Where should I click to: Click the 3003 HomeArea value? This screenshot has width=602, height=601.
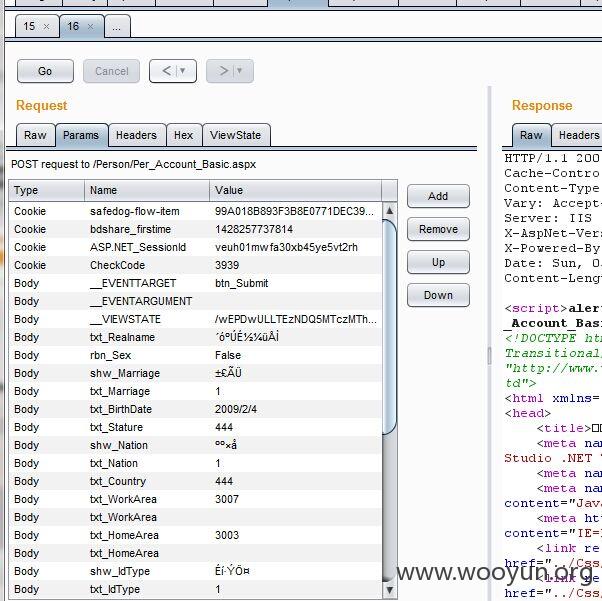click(x=227, y=536)
